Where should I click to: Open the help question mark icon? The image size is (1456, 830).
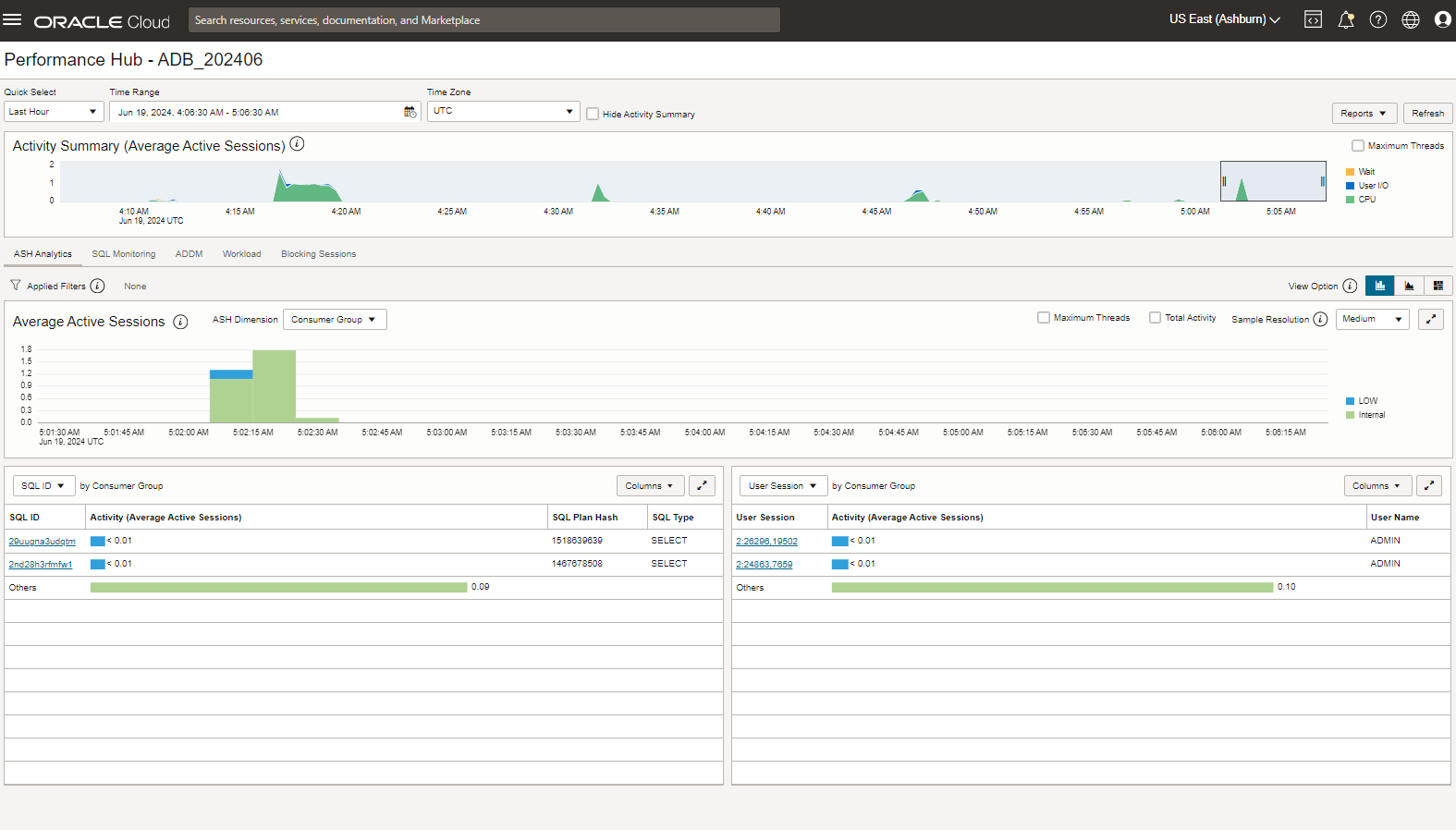click(1378, 19)
